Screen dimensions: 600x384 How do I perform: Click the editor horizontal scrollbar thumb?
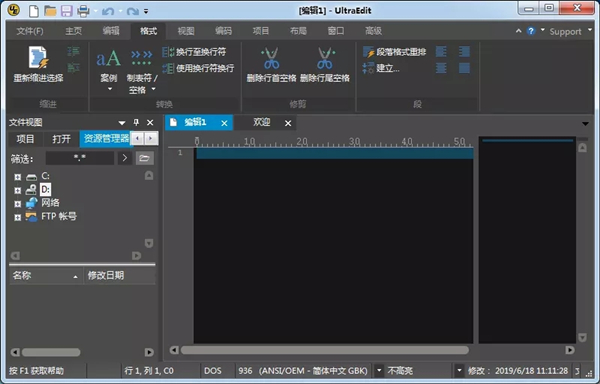coord(324,350)
